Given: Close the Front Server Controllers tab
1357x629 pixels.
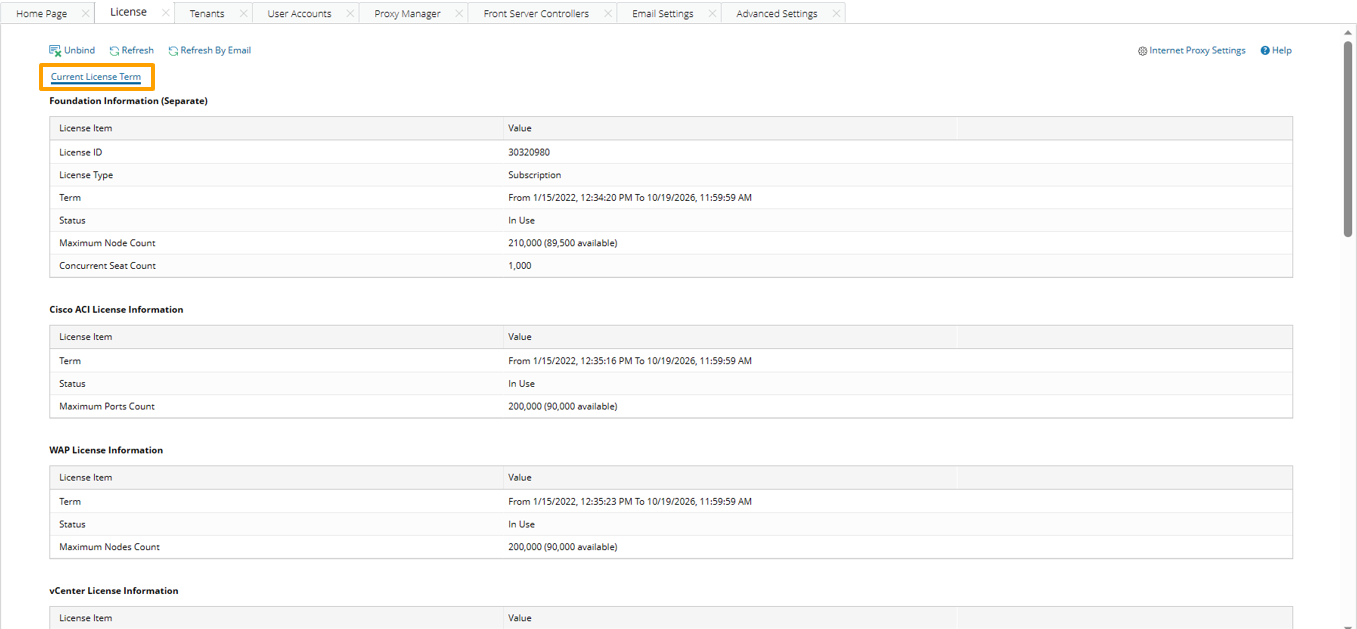Looking at the screenshot, I should tap(608, 14).
